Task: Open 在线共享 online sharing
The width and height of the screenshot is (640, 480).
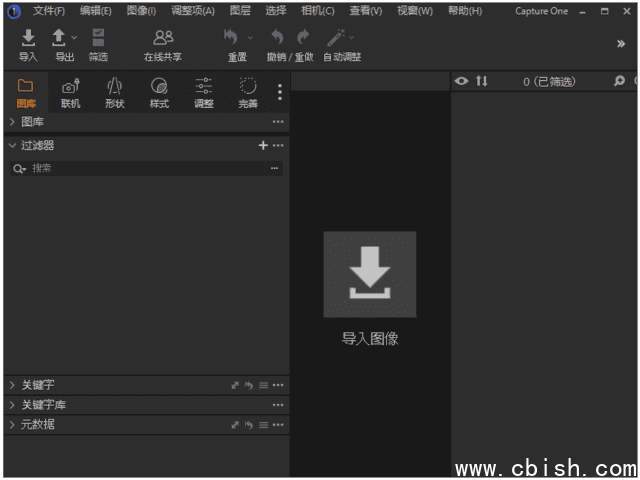Action: [x=163, y=39]
